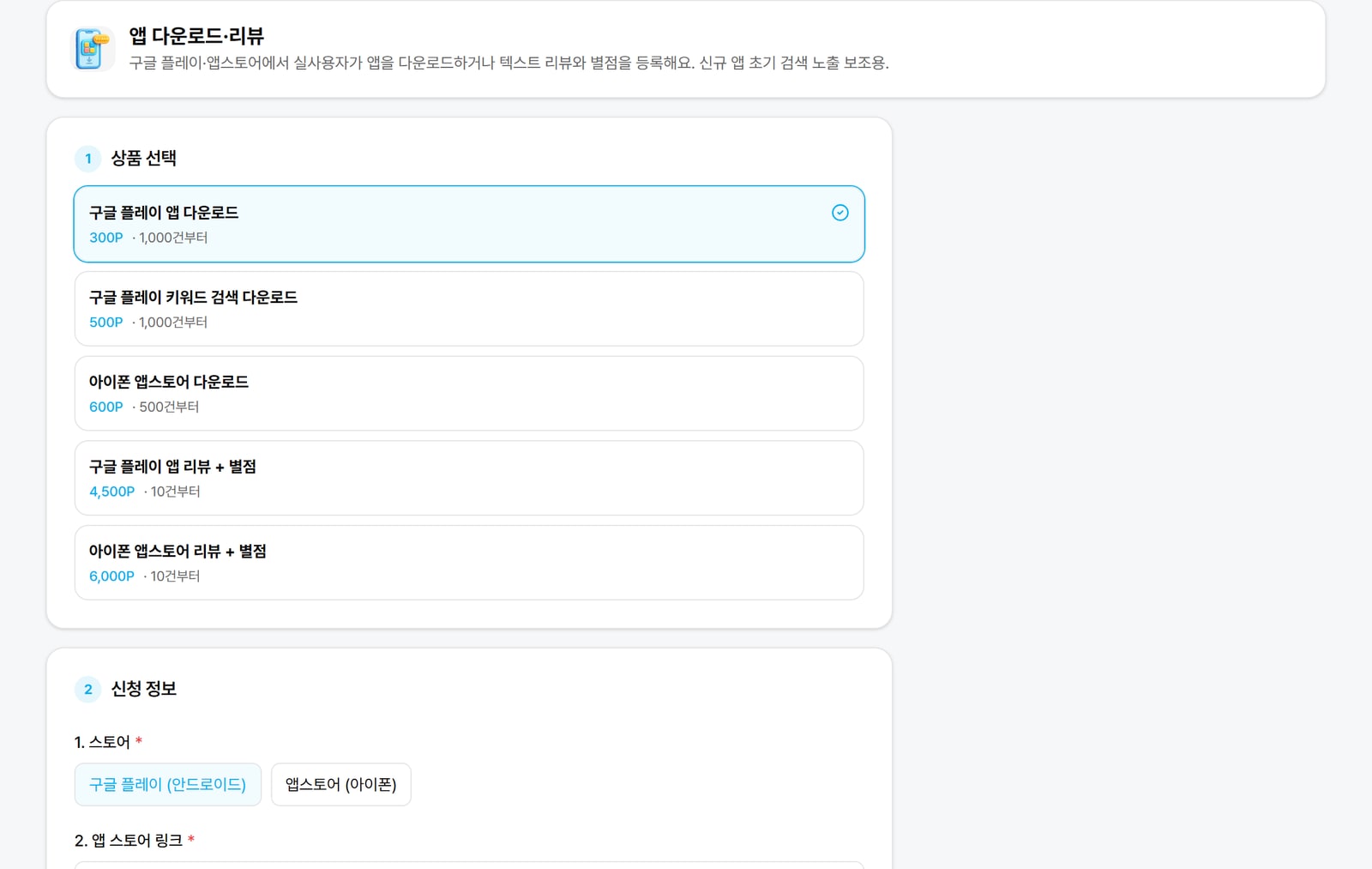
Task: Click the selected checkmark on 구글 플레이 앱 다운로드
Action: (x=840, y=213)
